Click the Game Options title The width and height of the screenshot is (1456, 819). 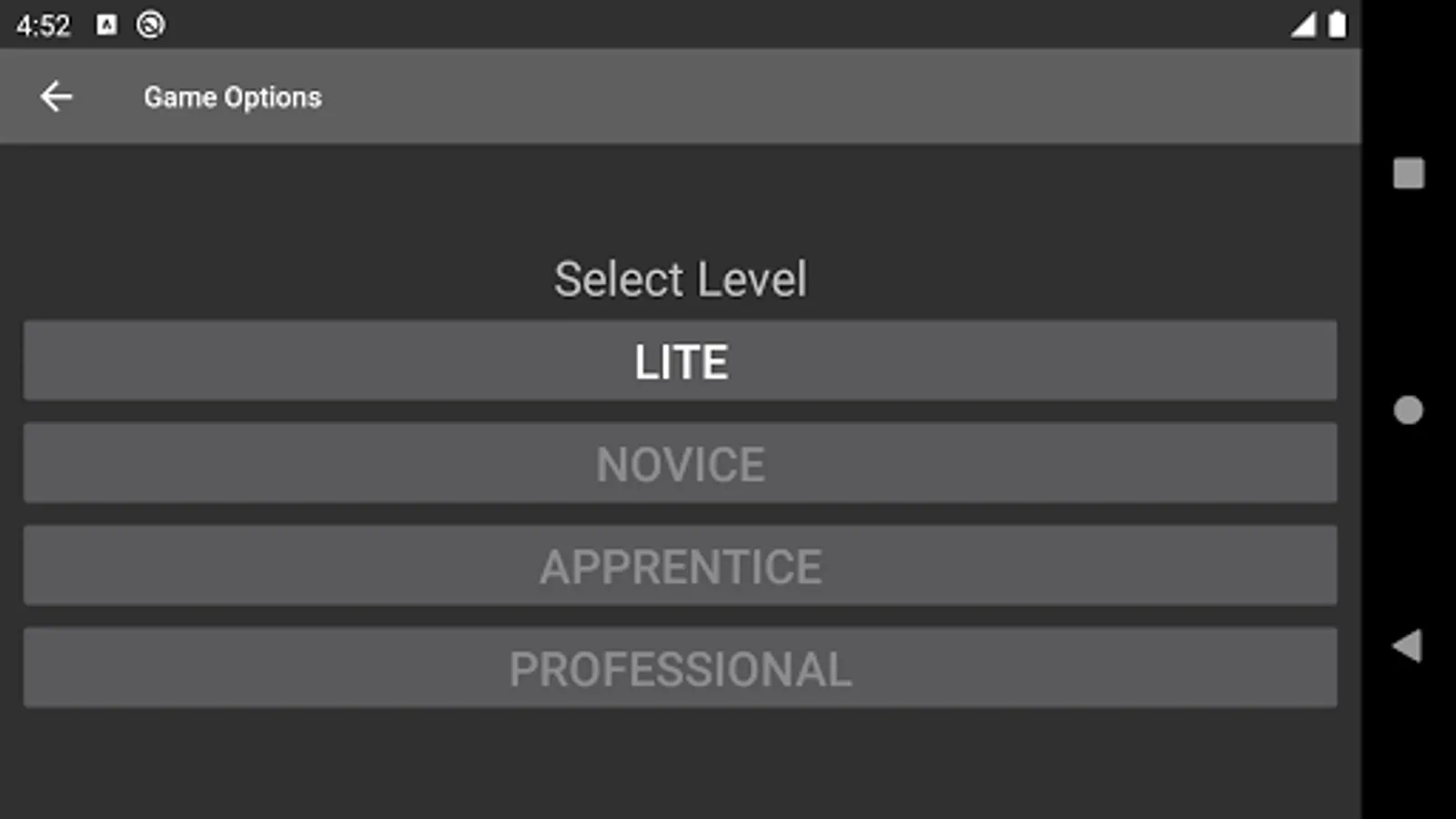click(x=232, y=96)
